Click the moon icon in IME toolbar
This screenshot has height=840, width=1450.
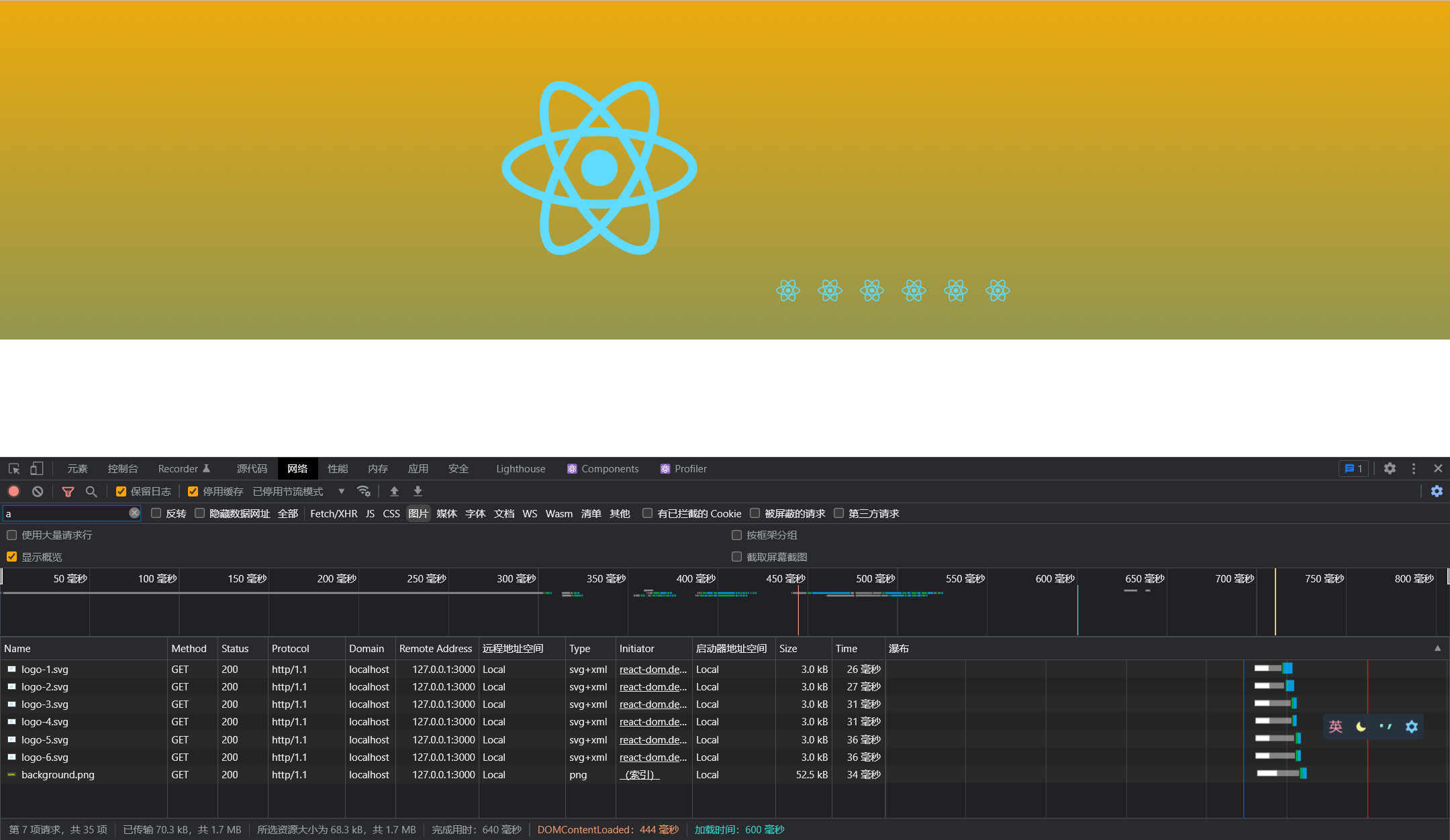(x=1361, y=727)
